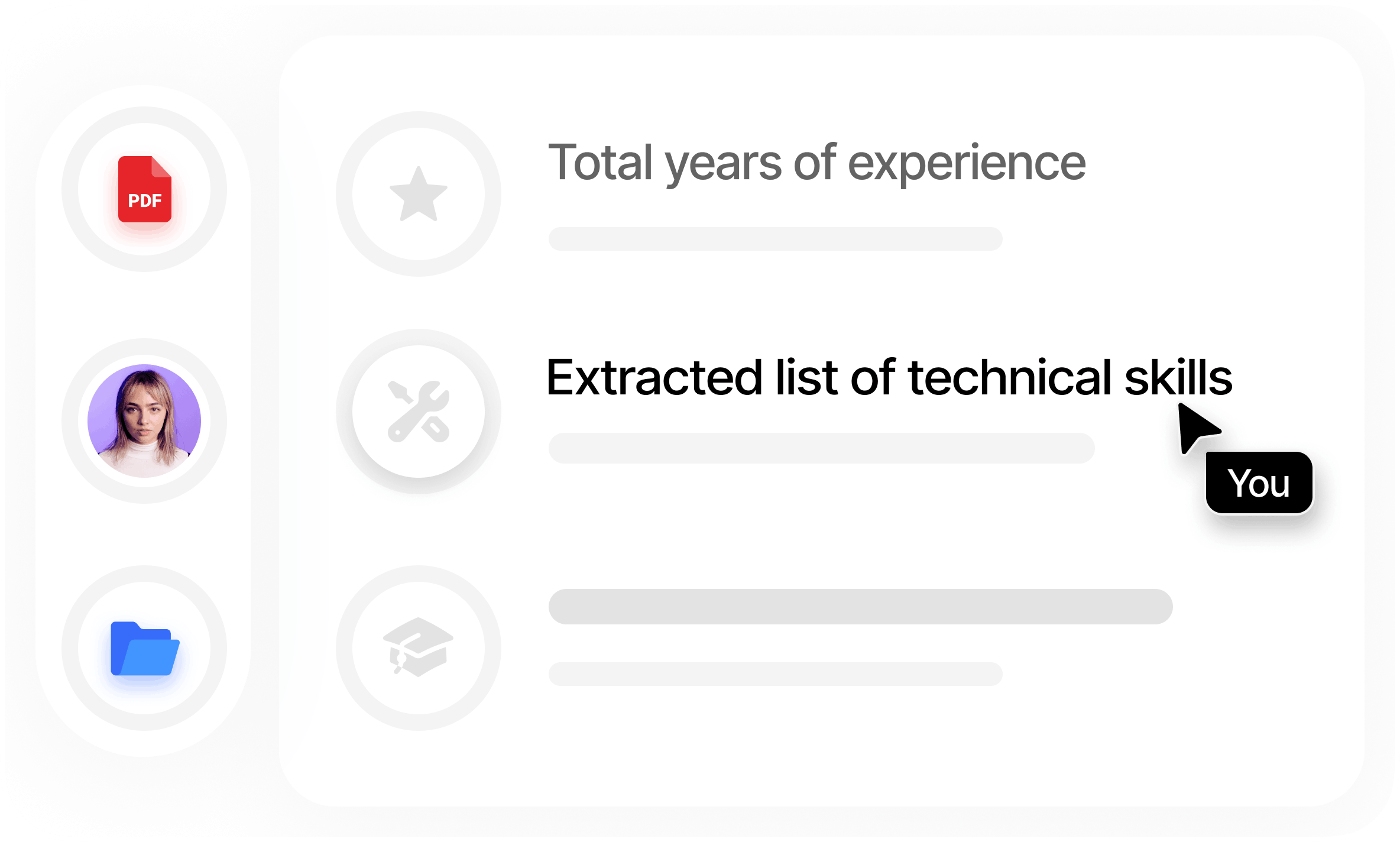Click the gray star icon

pyautogui.click(x=419, y=194)
